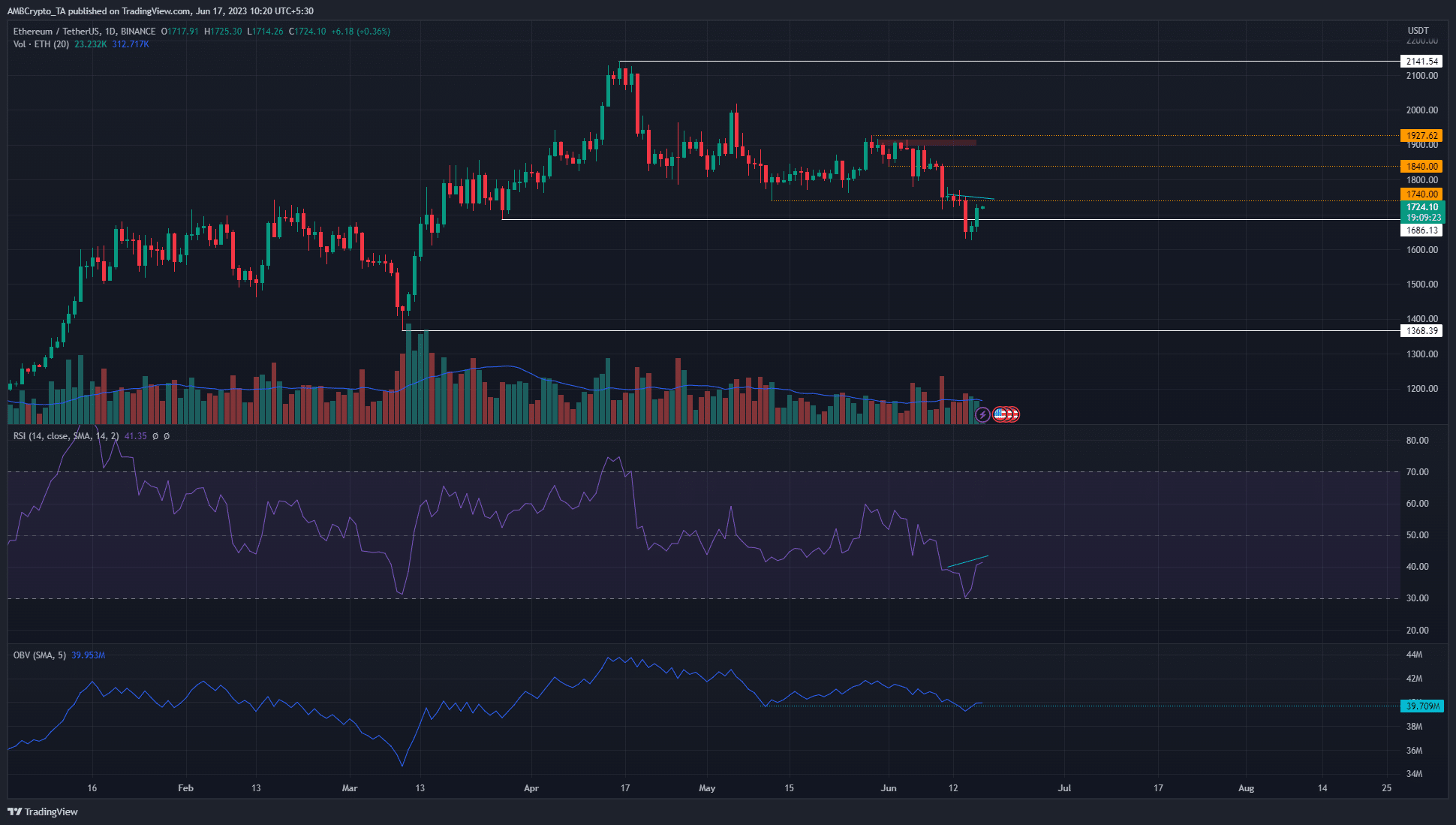The width and height of the screenshot is (1456, 825).
Task: Click the 70.00 level on RSI axis
Action: coord(1417,472)
